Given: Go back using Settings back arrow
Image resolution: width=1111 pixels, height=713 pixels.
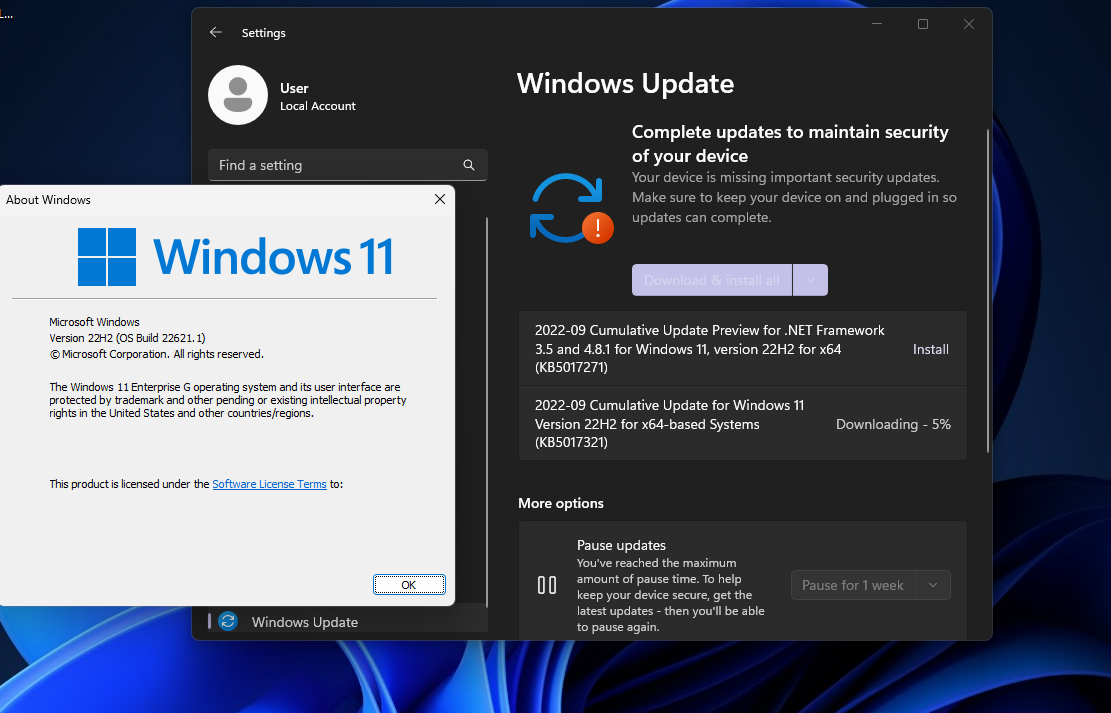Looking at the screenshot, I should click(216, 33).
